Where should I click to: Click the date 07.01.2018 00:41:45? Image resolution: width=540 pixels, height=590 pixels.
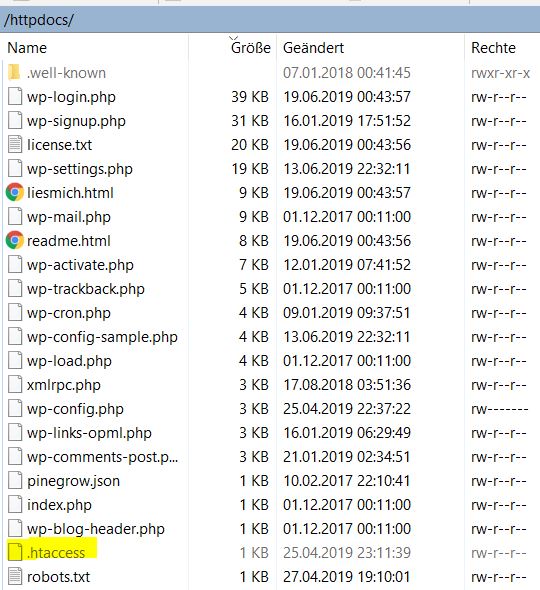click(347, 73)
